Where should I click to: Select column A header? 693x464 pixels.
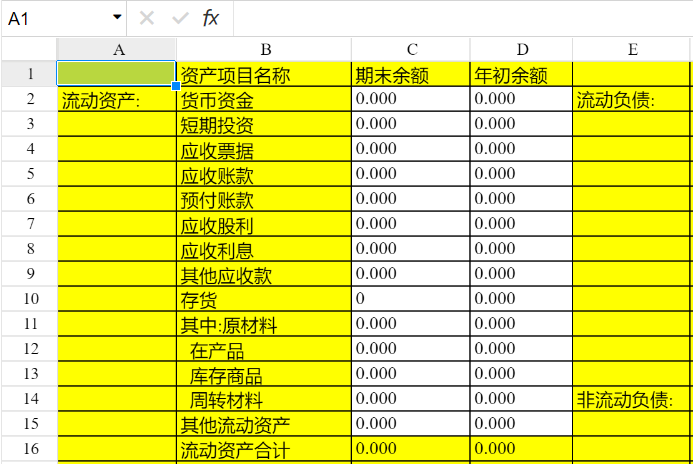117,49
